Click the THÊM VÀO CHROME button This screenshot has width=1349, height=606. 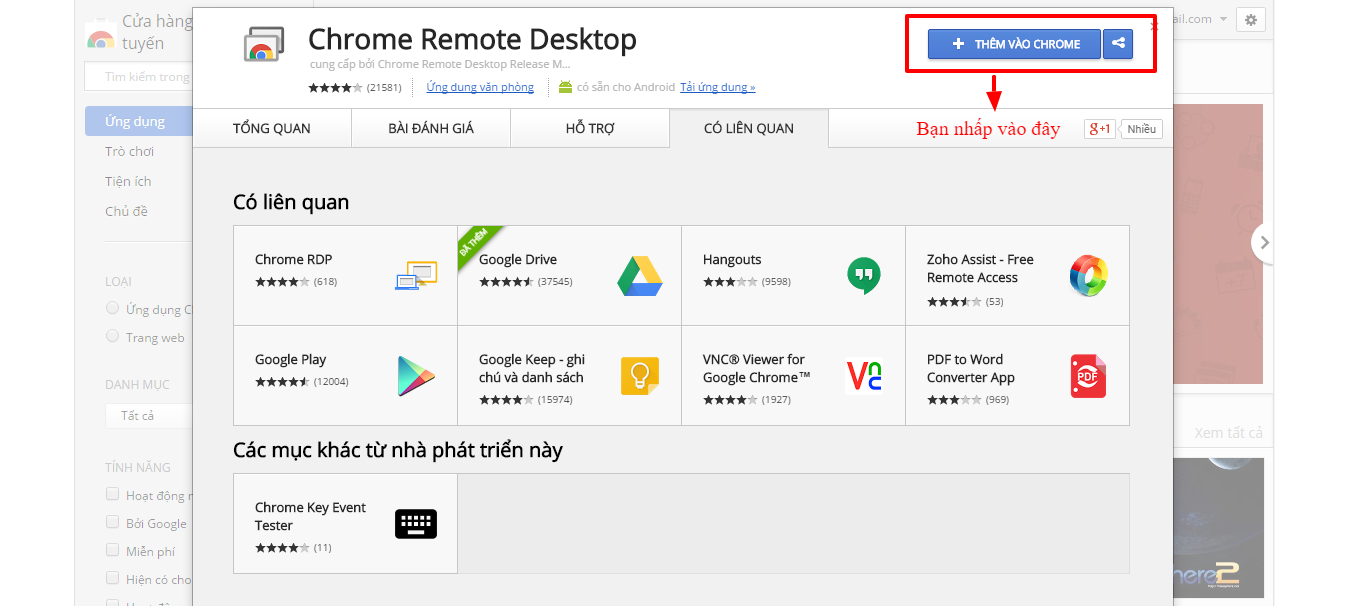tap(1014, 44)
